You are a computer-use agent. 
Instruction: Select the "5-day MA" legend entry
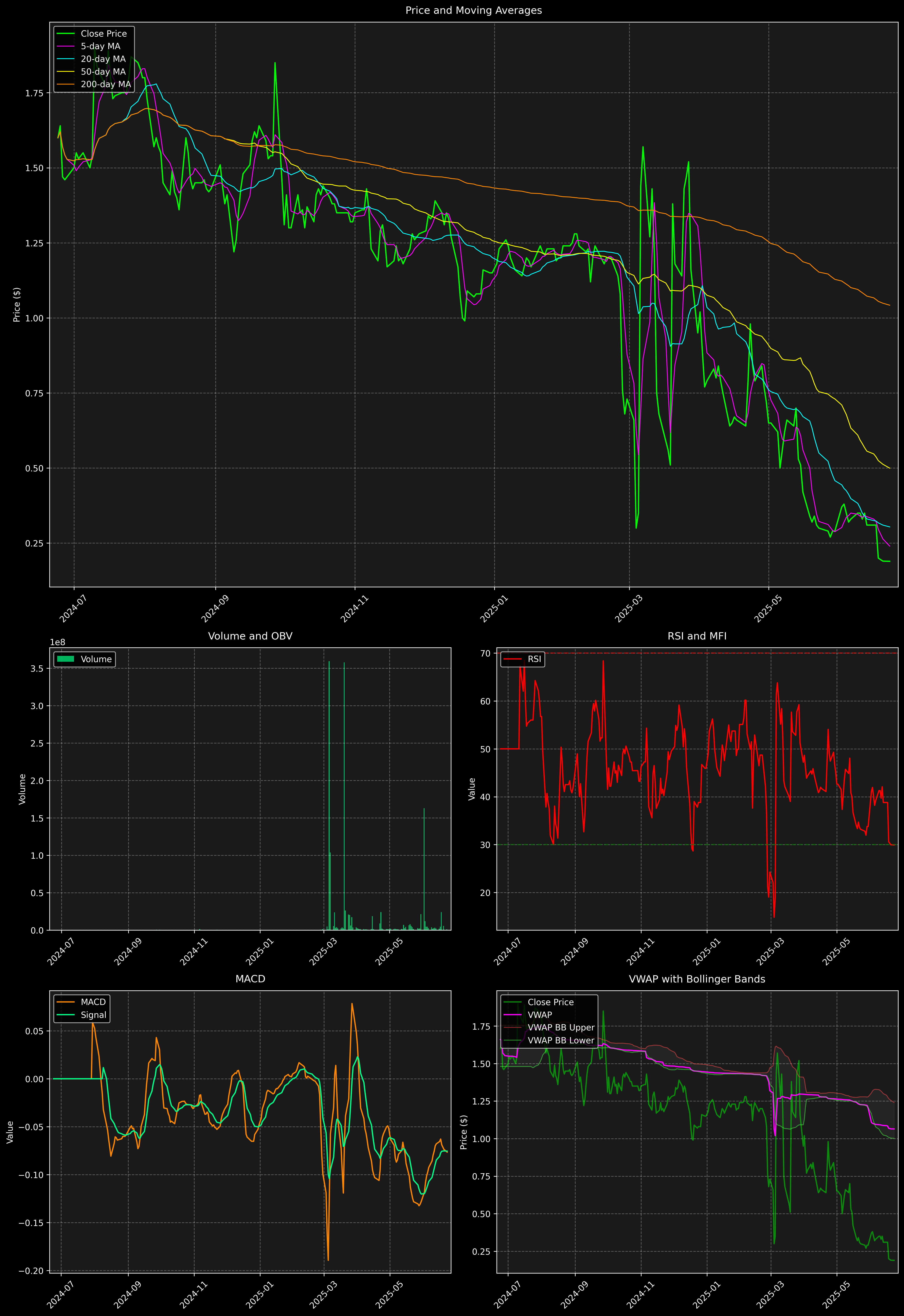(100, 47)
